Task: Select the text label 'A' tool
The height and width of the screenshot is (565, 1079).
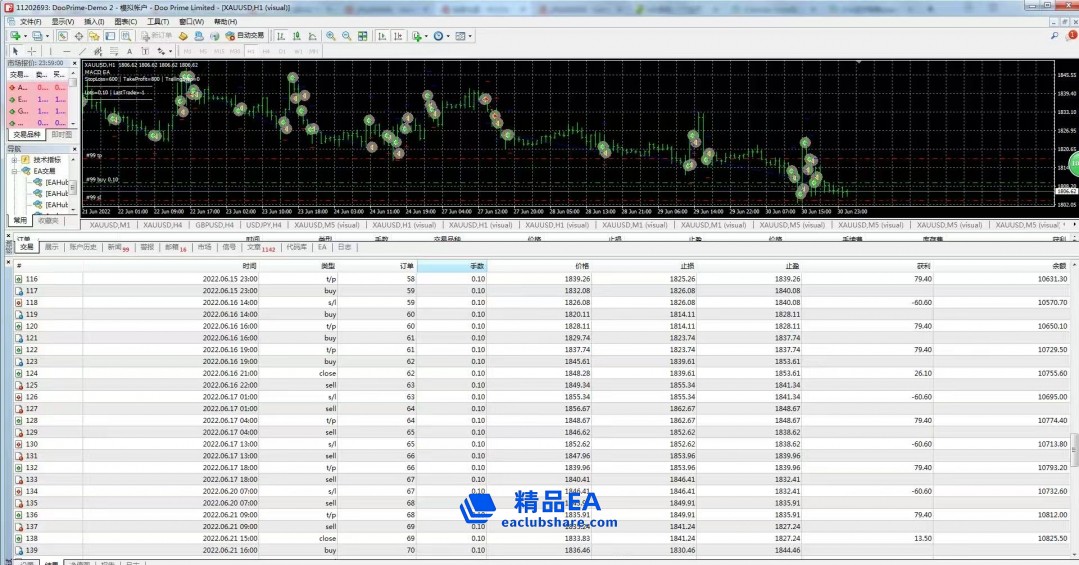Action: point(127,50)
